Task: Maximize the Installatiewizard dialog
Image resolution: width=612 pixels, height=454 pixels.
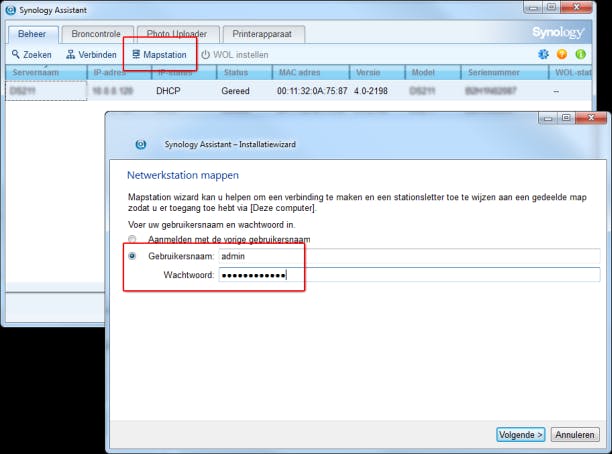Action: [566, 118]
